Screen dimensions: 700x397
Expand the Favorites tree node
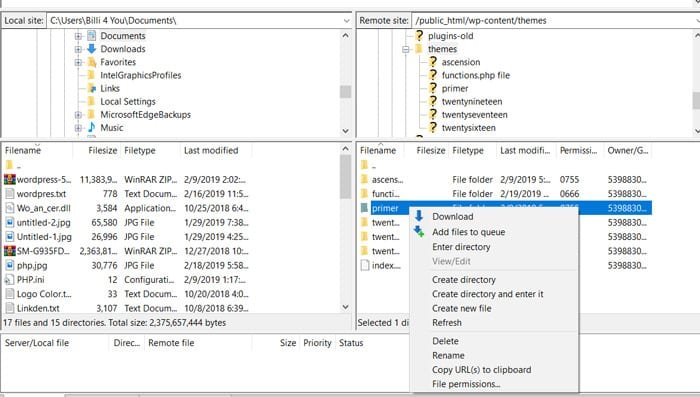pos(78,62)
